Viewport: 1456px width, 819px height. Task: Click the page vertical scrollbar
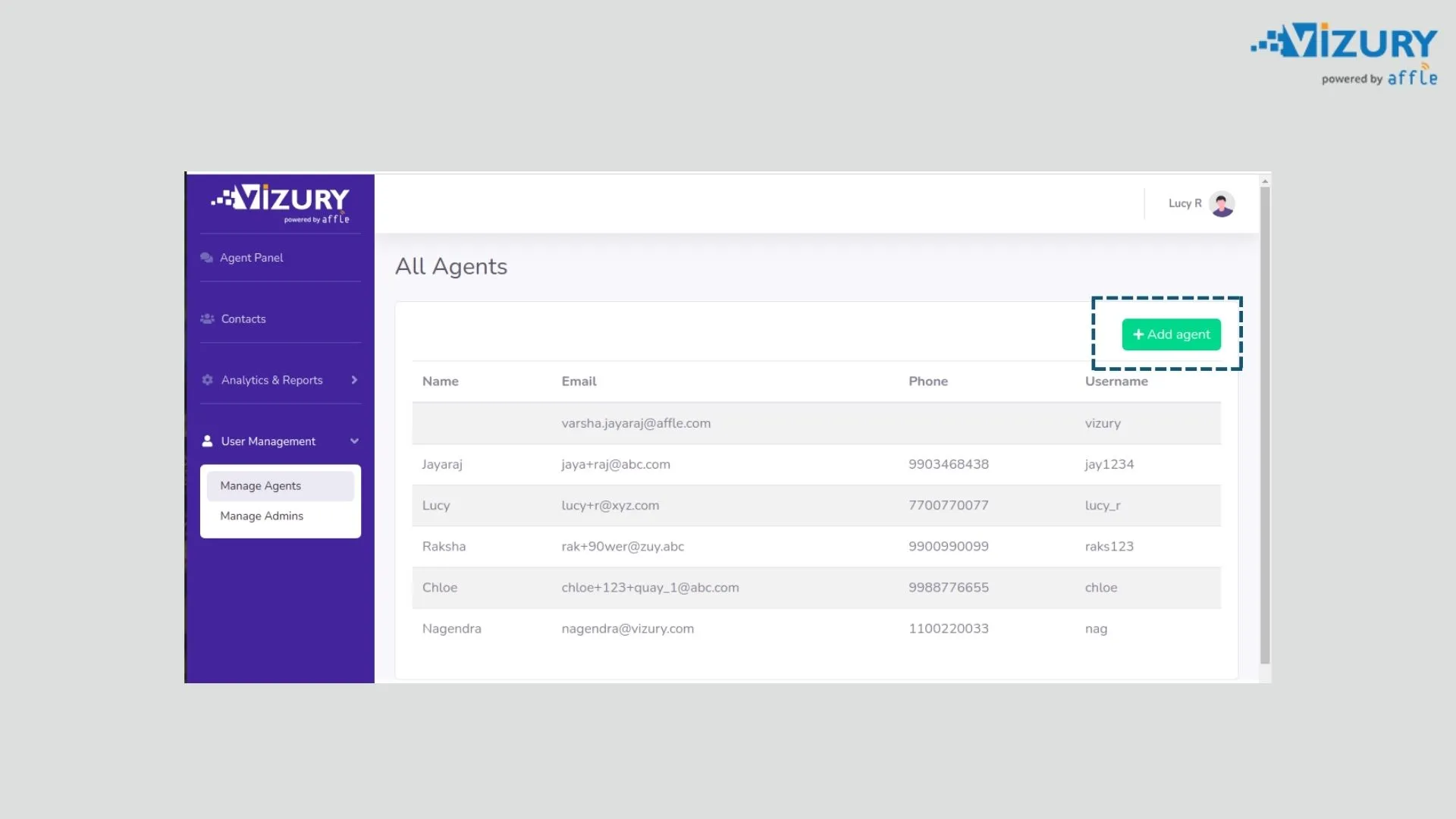point(1264,425)
